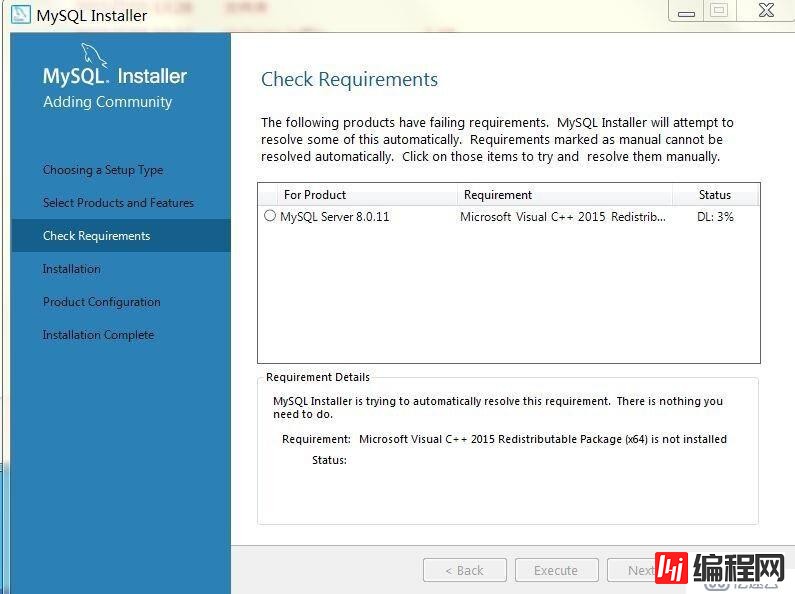Go to Select Products and Features step

118,203
